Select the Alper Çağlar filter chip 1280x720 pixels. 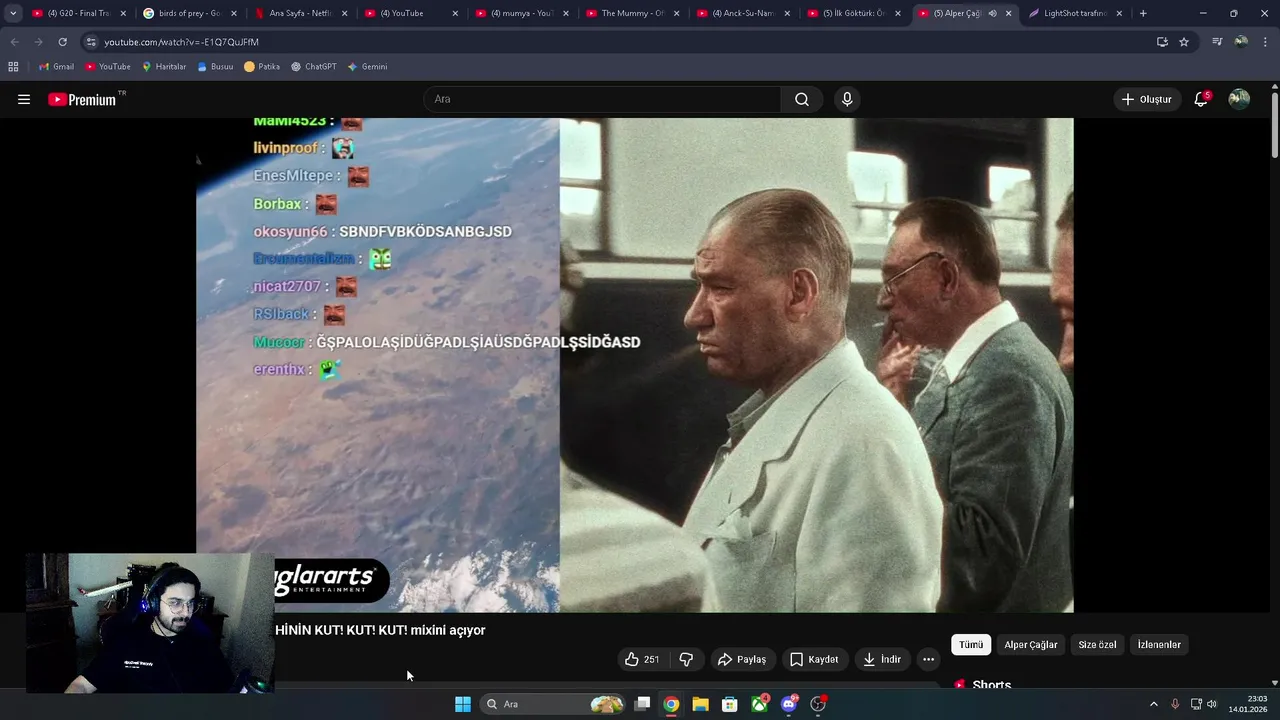1031,645
